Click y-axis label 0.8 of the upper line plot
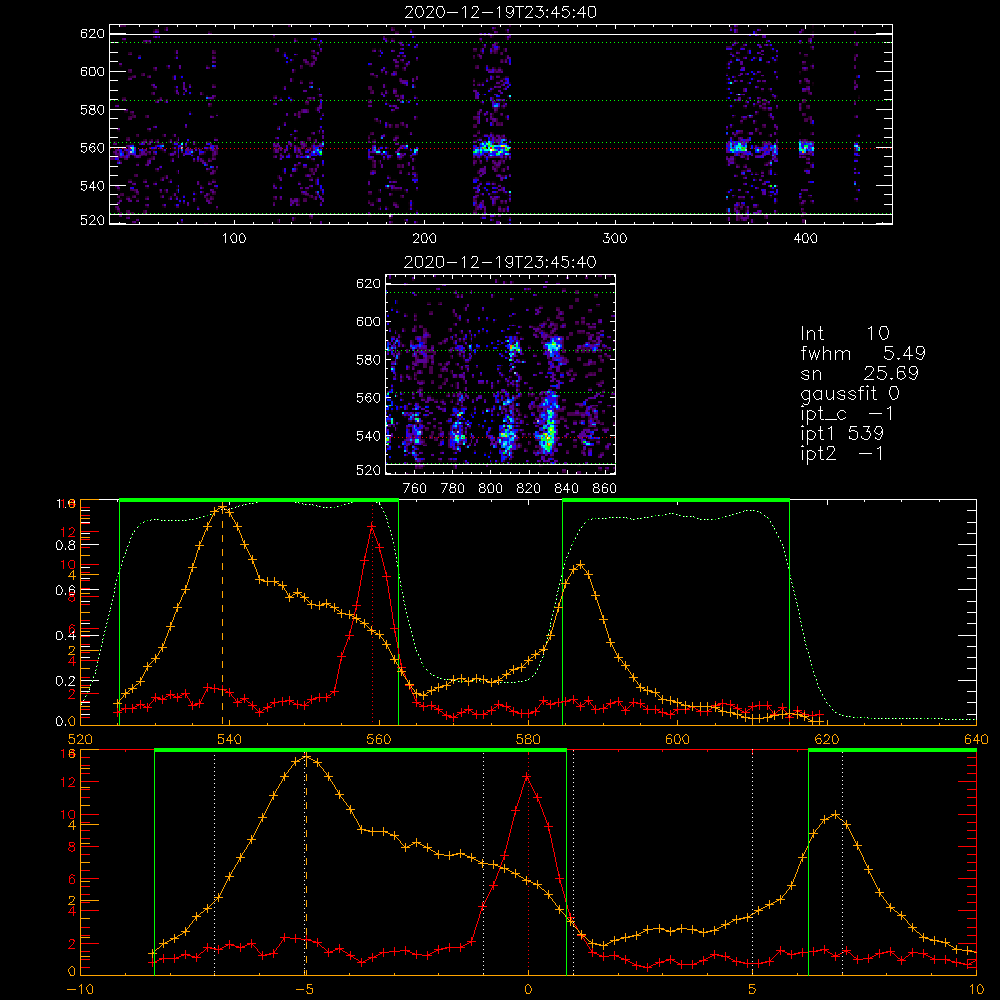Screen dimensions: 1000x1000 [65, 545]
